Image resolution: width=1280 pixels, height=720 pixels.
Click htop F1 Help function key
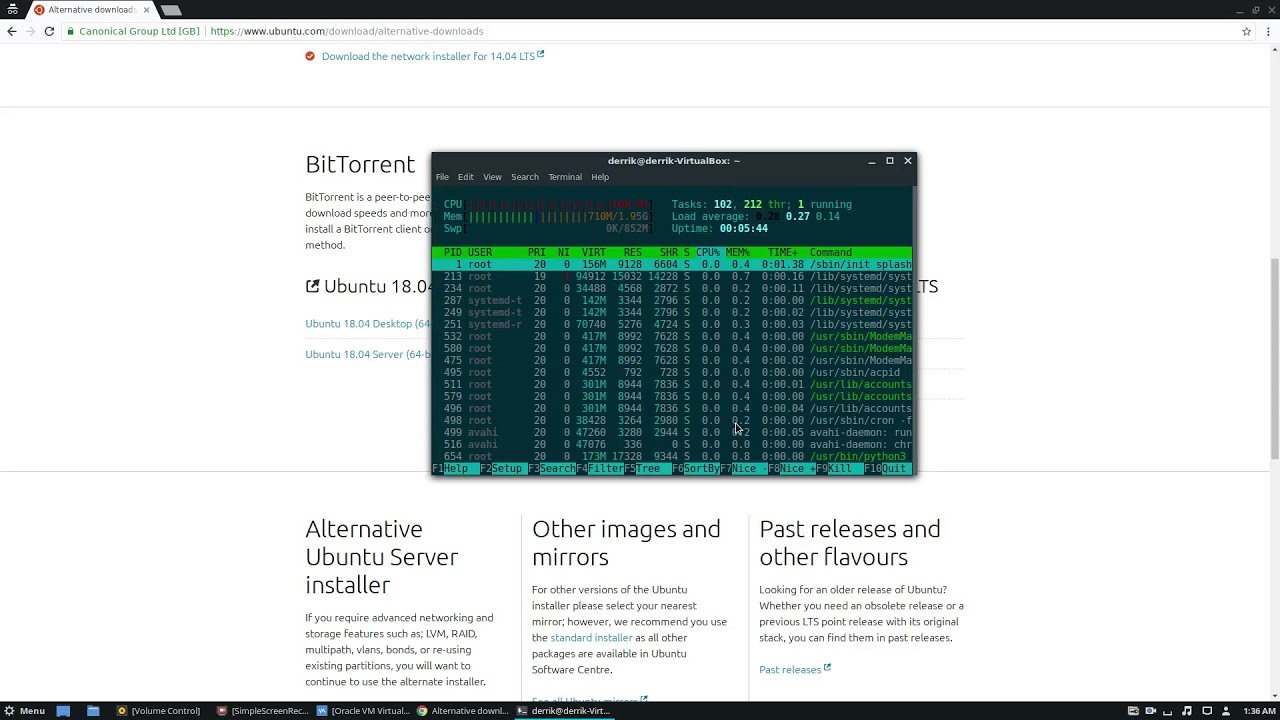click(x=450, y=469)
